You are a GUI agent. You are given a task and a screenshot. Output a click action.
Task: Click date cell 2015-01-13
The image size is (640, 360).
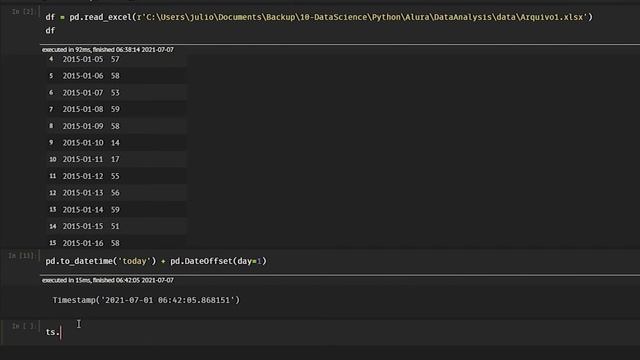(x=83, y=193)
